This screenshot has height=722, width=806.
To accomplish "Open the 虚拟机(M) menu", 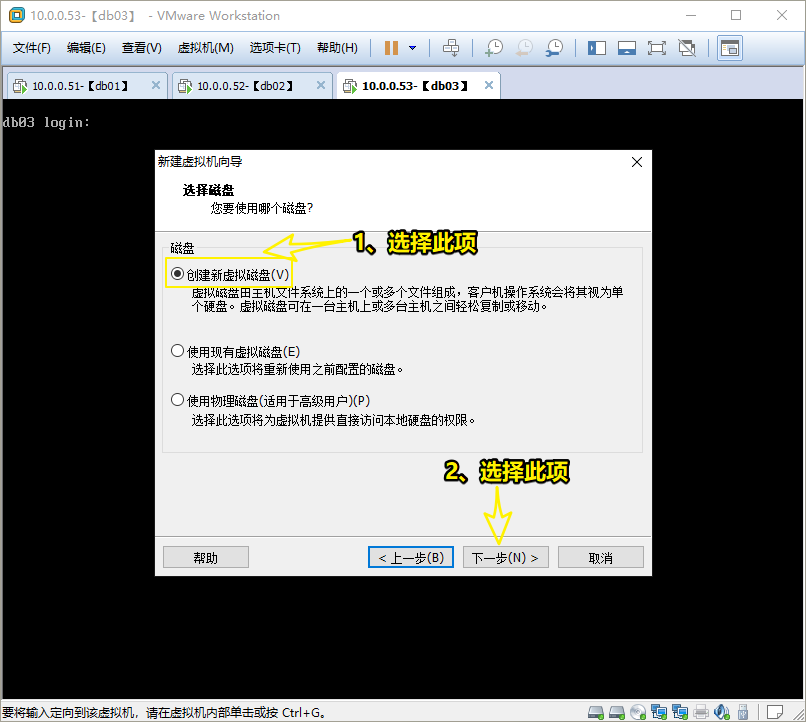I will coord(205,48).
